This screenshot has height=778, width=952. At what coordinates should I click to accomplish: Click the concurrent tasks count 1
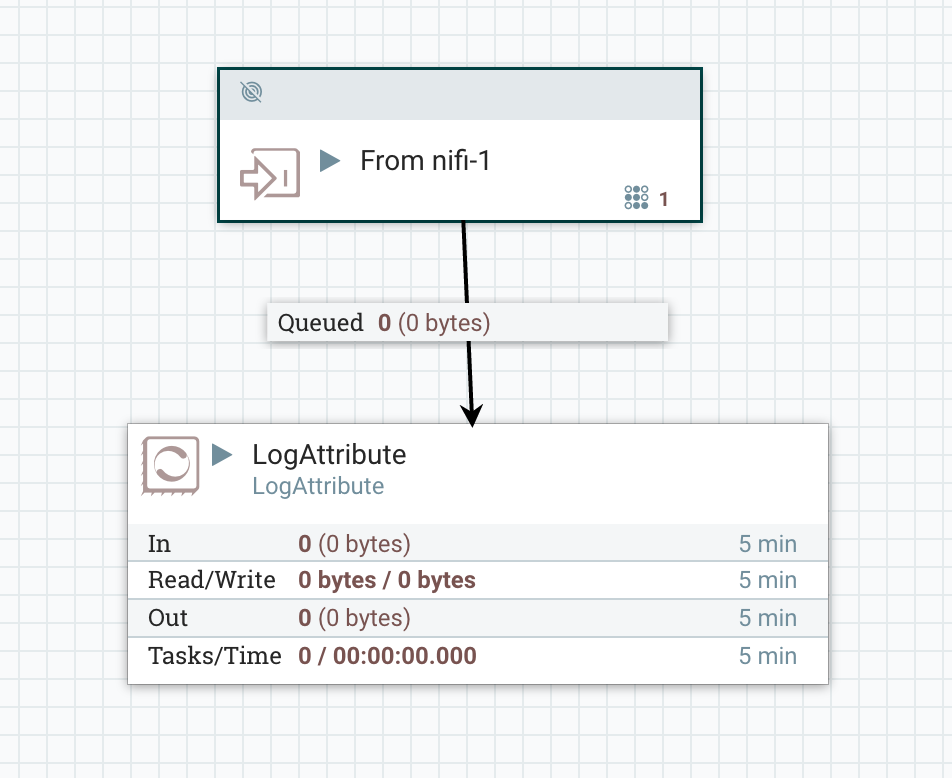click(x=664, y=199)
